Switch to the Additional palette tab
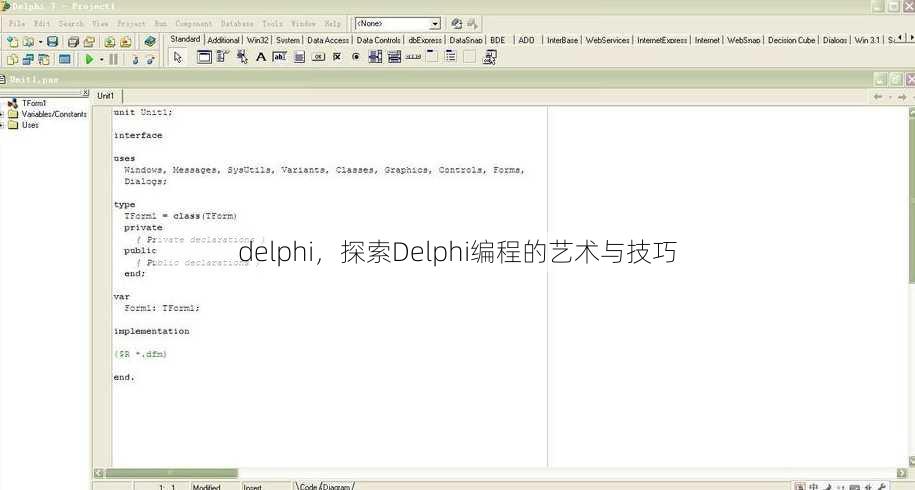Screen dimensions: 915x490 coord(223,40)
